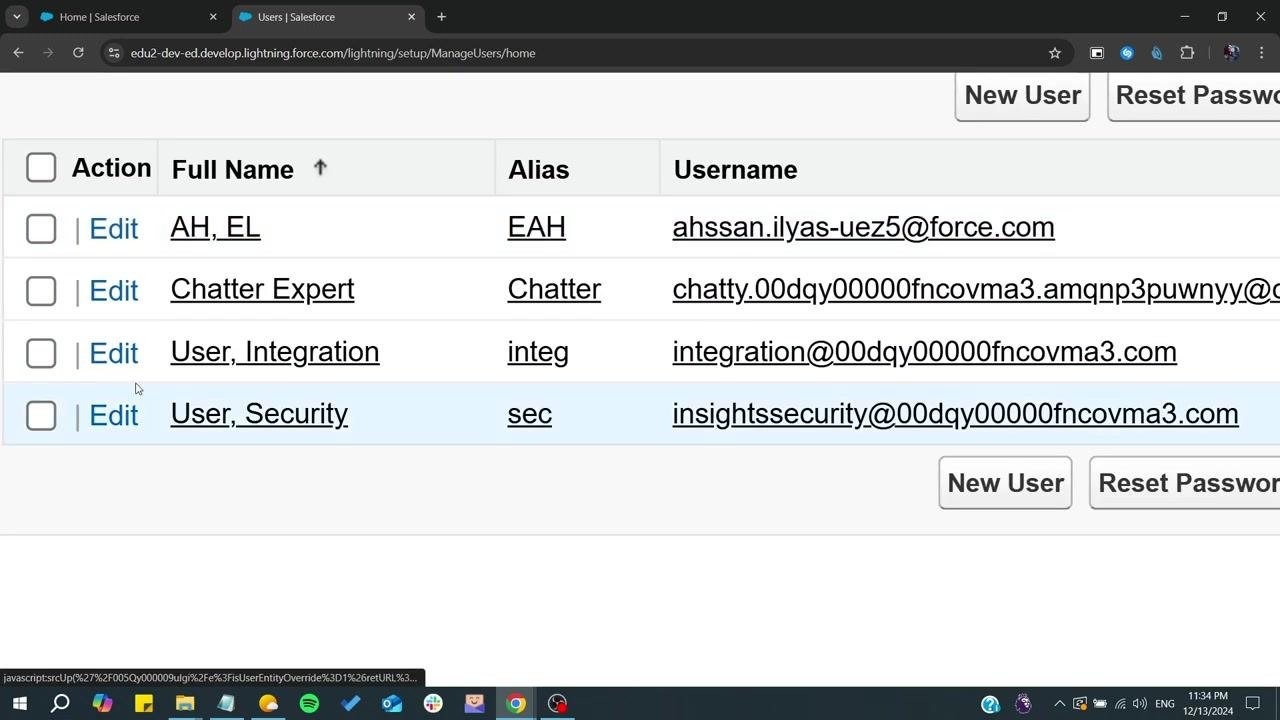
Task: Open Outlook from the taskbar
Action: [392, 703]
